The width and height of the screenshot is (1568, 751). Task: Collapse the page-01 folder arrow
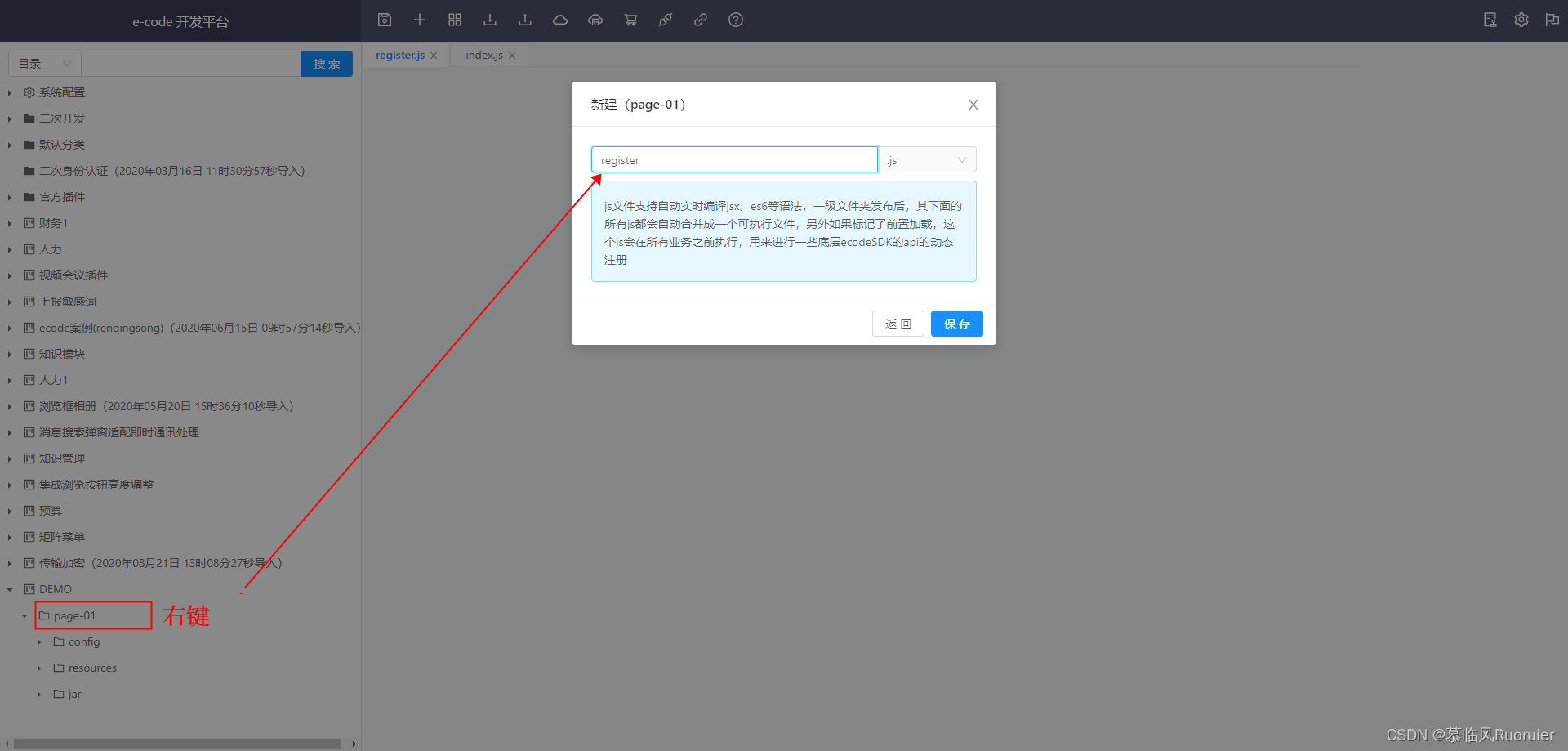(x=24, y=615)
